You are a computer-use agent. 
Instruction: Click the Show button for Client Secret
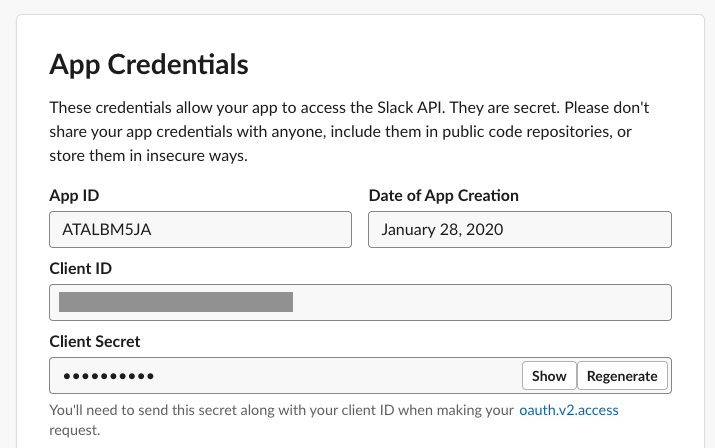tap(549, 376)
